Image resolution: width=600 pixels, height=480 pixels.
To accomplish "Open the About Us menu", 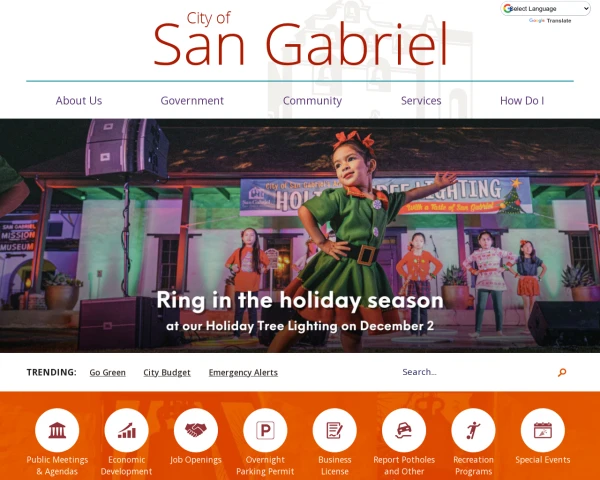I will [x=79, y=101].
